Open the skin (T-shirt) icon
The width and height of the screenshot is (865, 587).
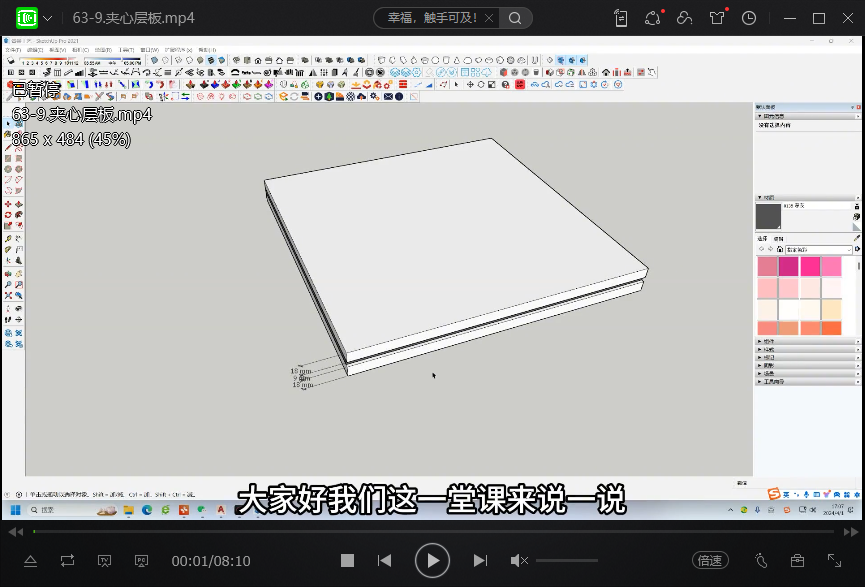717,18
